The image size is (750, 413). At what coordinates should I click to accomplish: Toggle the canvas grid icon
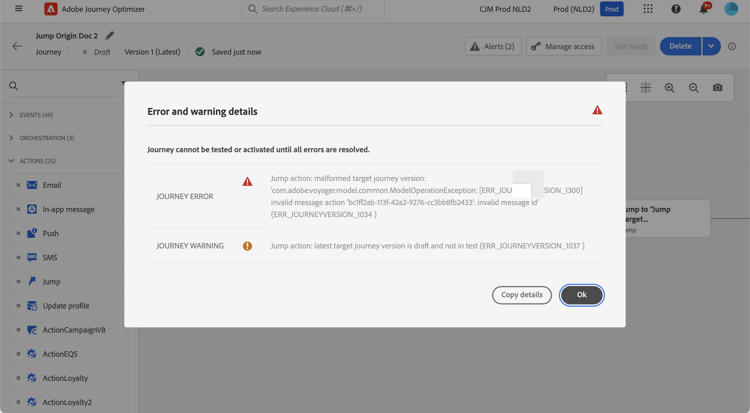coord(646,88)
